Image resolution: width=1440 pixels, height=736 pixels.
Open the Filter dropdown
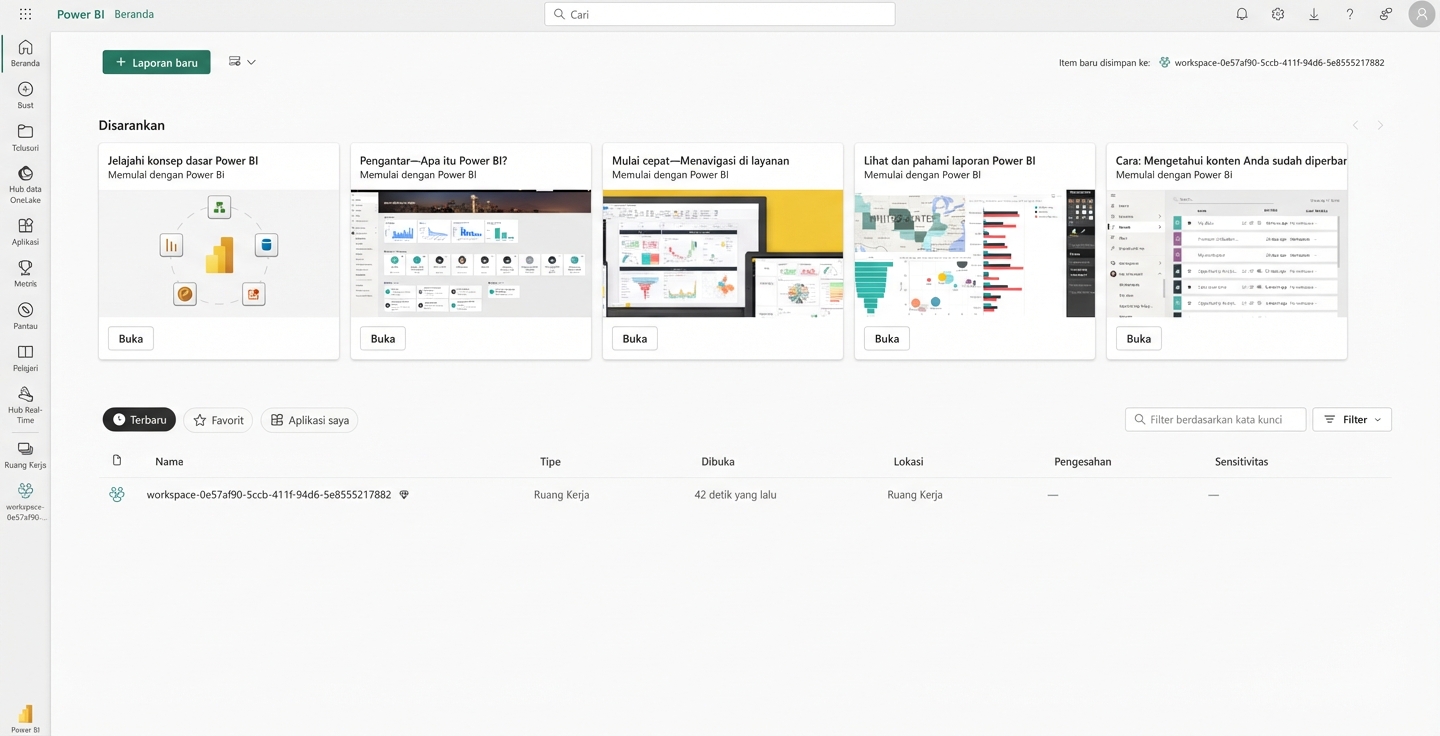click(x=1351, y=419)
